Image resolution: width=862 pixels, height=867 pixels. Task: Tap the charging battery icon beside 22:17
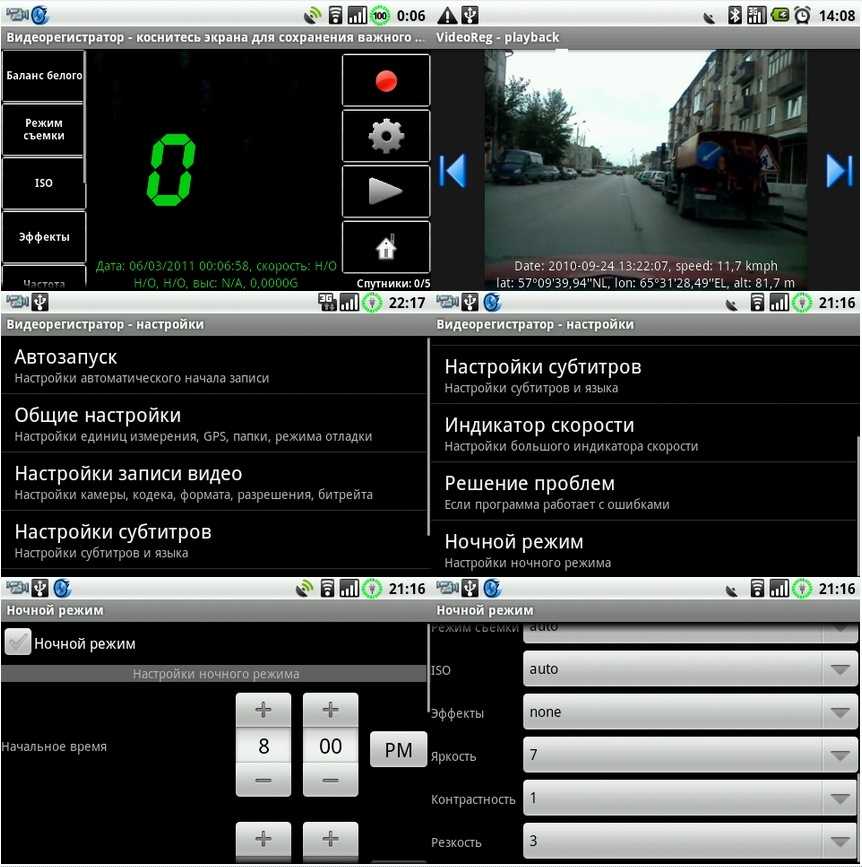(x=372, y=302)
